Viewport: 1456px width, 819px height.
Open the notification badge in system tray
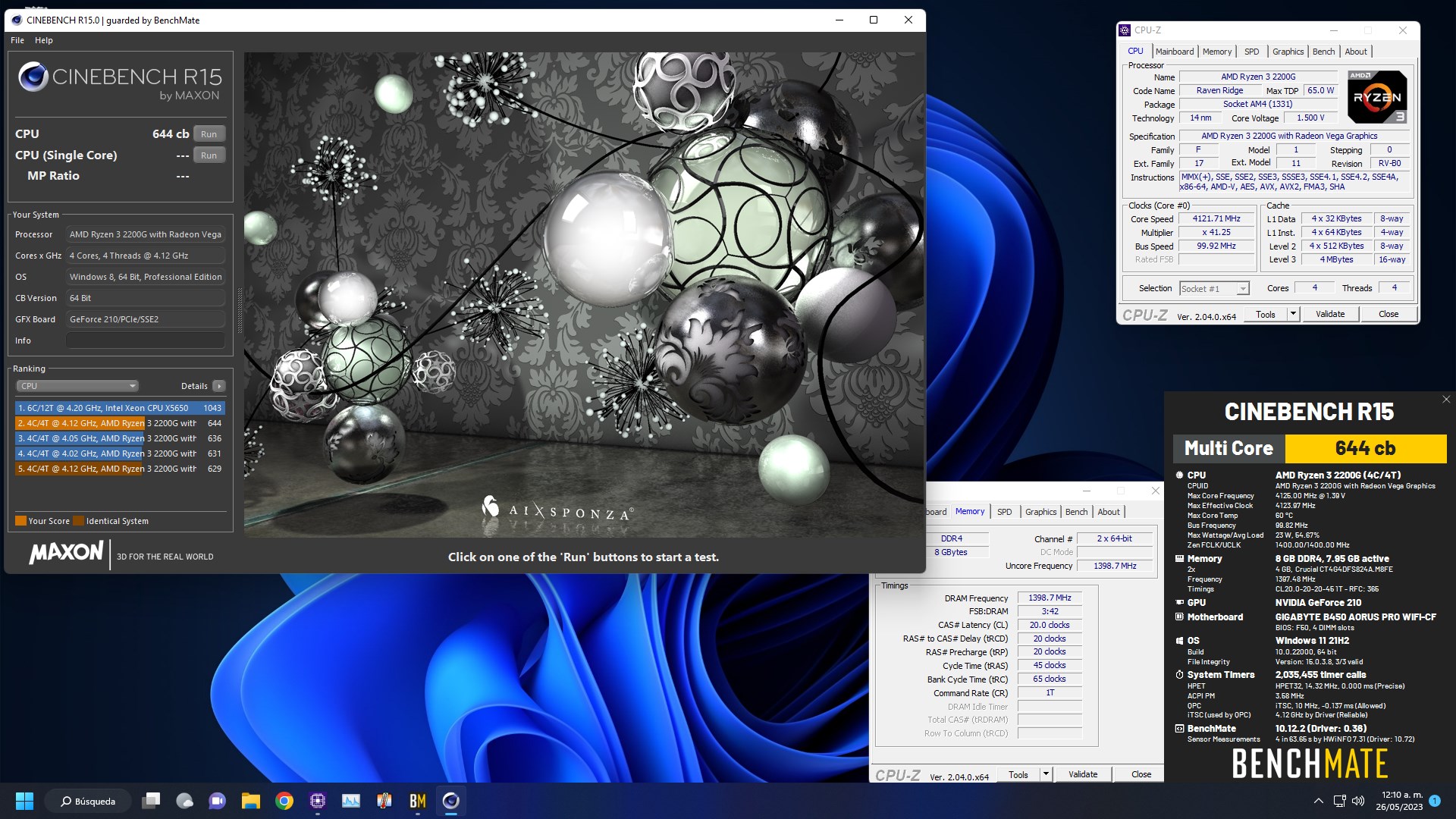point(1435,801)
